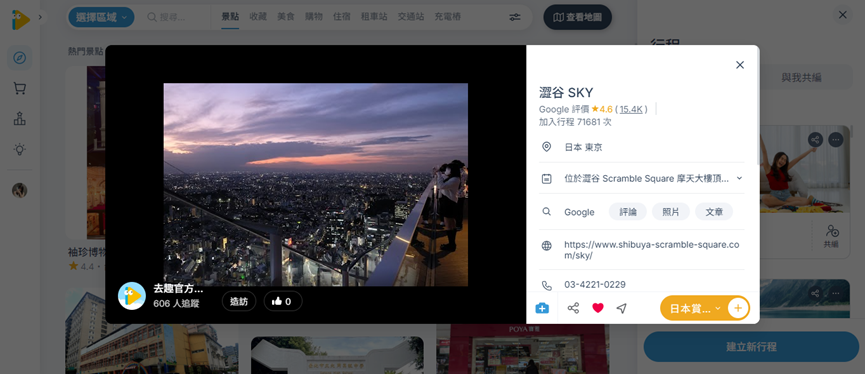Screen dimensions: 865x374
Task: Click the navigation arrow icon in the popup
Action: point(622,308)
